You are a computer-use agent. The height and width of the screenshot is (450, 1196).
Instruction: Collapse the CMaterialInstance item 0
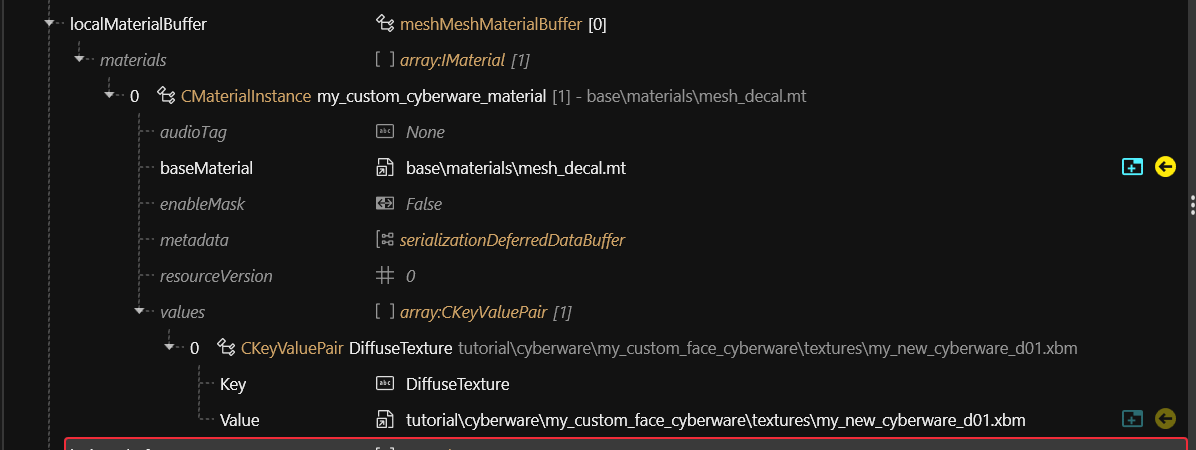pyautogui.click(x=110, y=96)
